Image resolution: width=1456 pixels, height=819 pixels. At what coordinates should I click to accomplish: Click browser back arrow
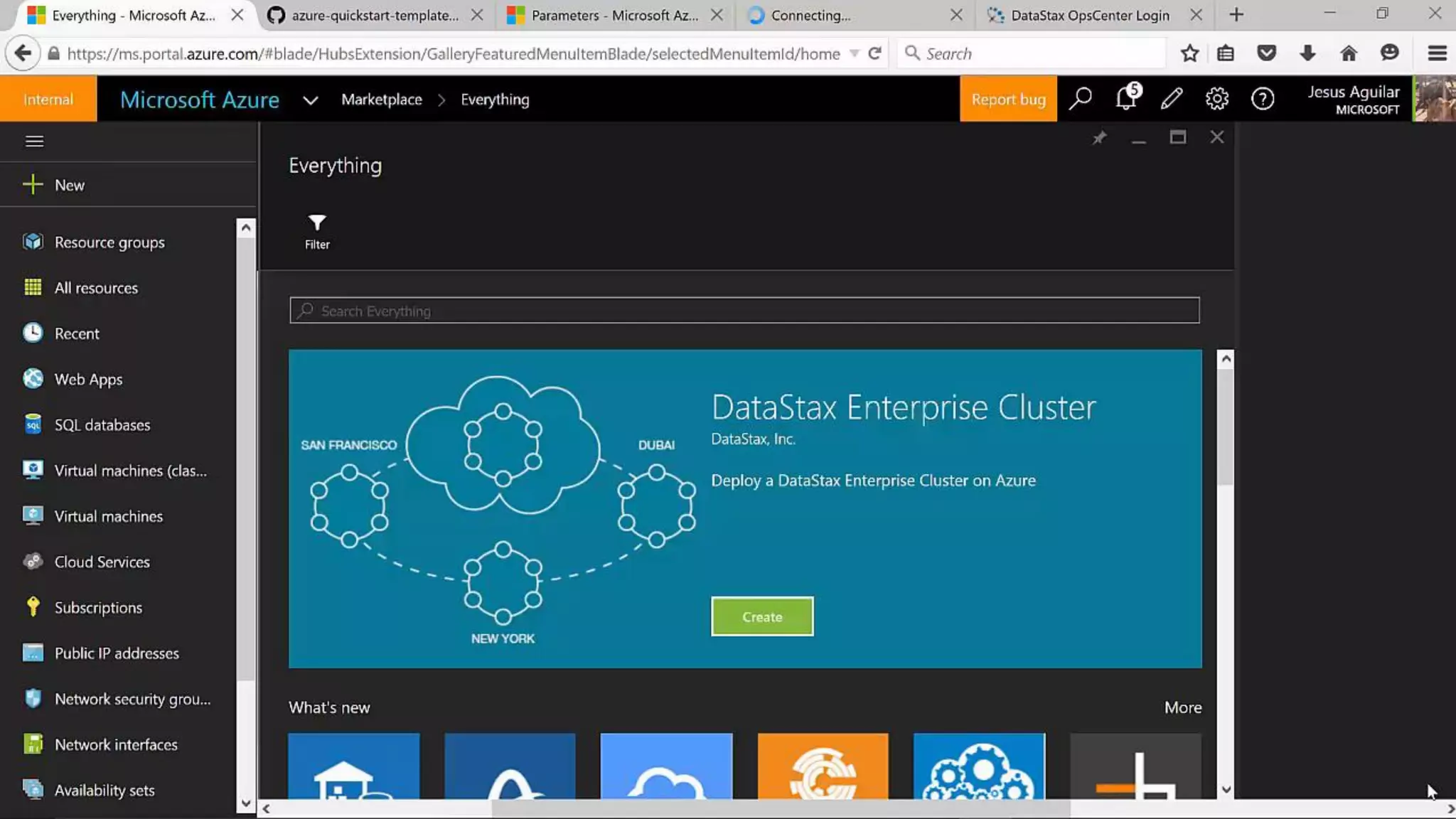point(23,53)
